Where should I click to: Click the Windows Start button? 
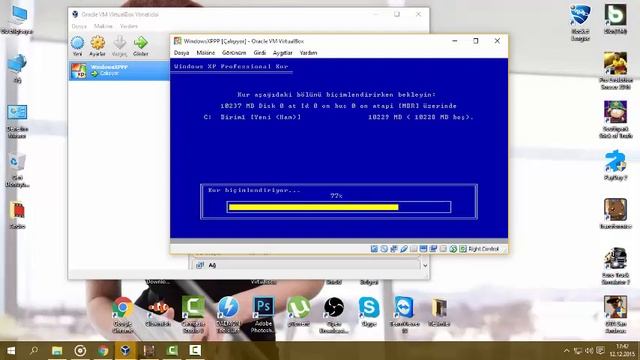11,351
